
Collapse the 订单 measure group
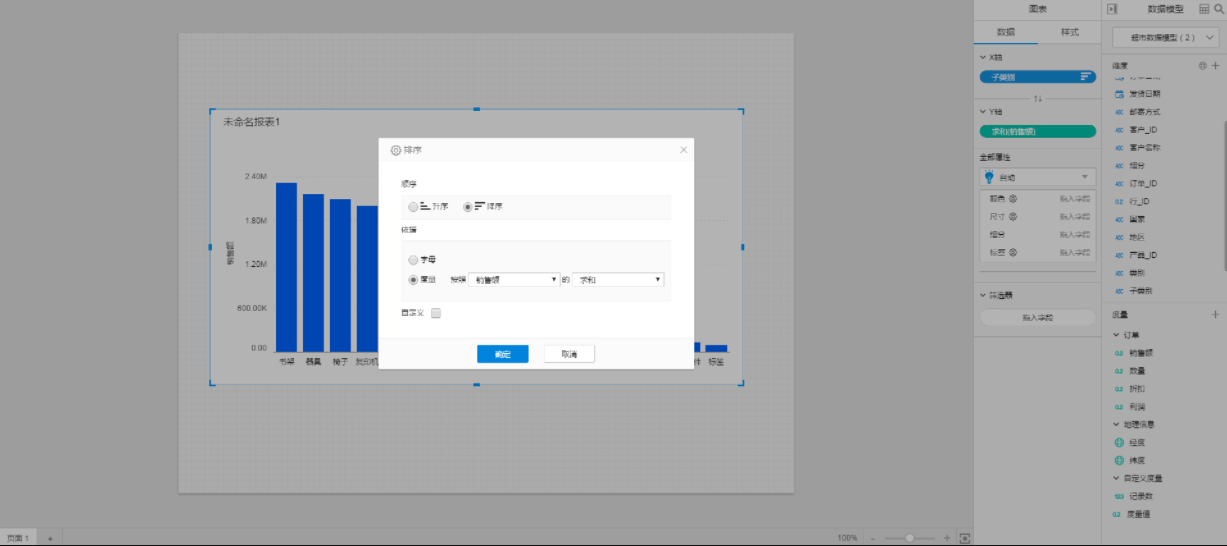pyautogui.click(x=1117, y=335)
